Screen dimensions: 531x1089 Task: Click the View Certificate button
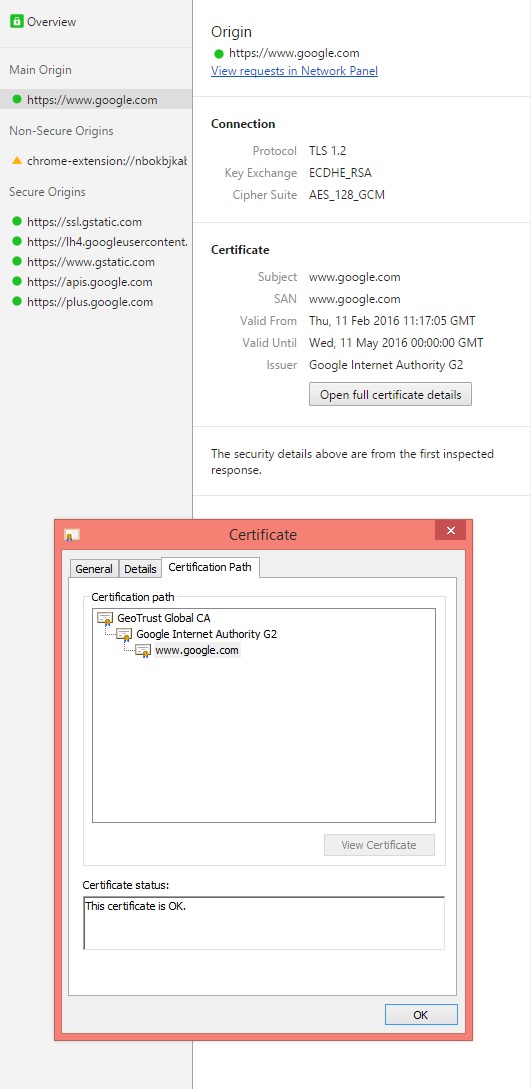pos(379,845)
